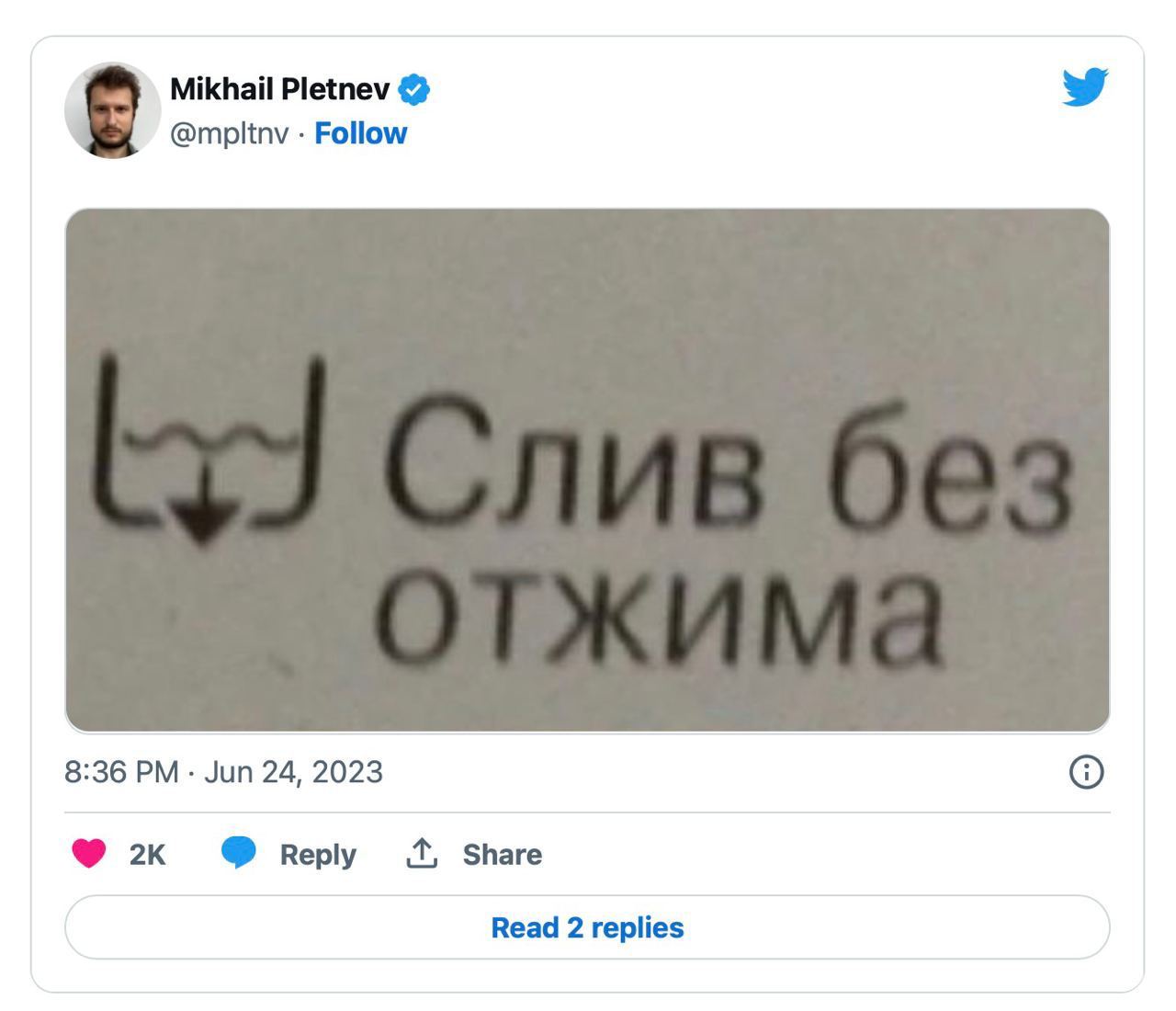Screen dimensions: 1176x1011
Task: Click the Share text label
Action: click(502, 855)
